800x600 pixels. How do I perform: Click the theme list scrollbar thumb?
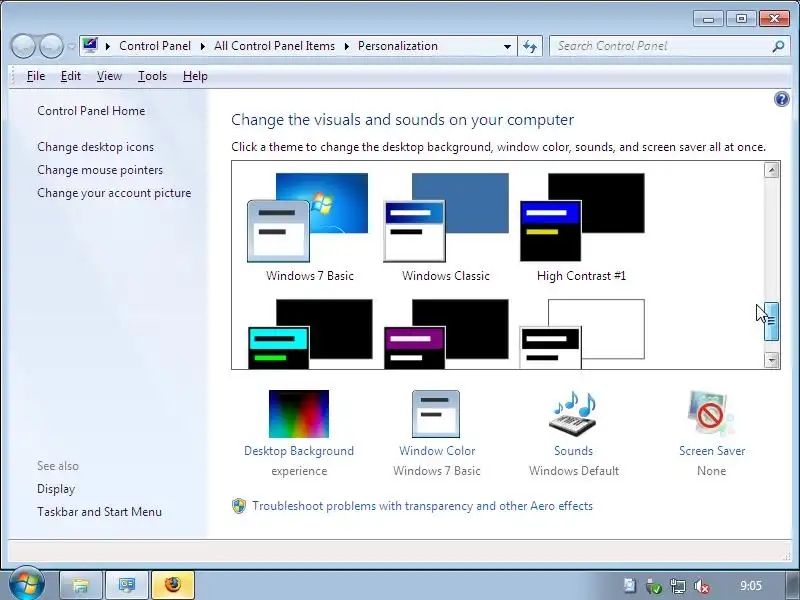pos(771,321)
